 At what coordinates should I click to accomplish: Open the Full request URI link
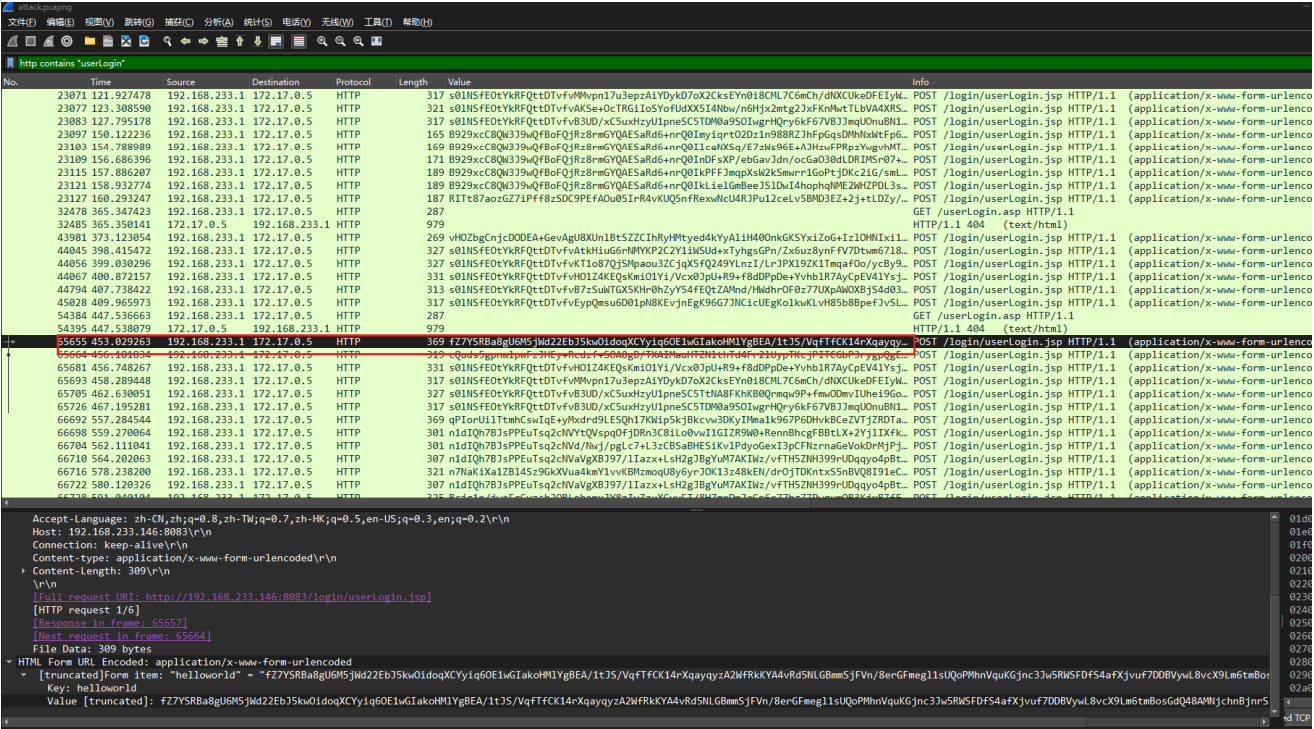point(232,597)
